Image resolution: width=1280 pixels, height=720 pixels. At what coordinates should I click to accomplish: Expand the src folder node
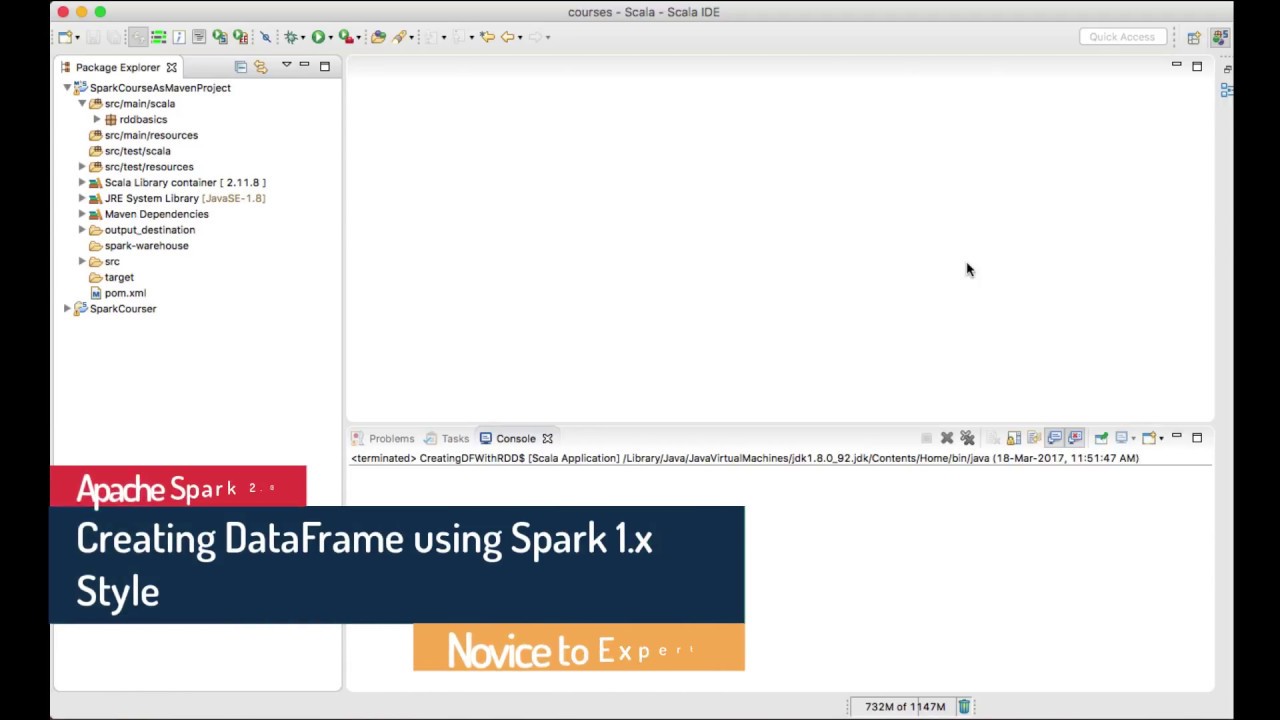point(82,262)
